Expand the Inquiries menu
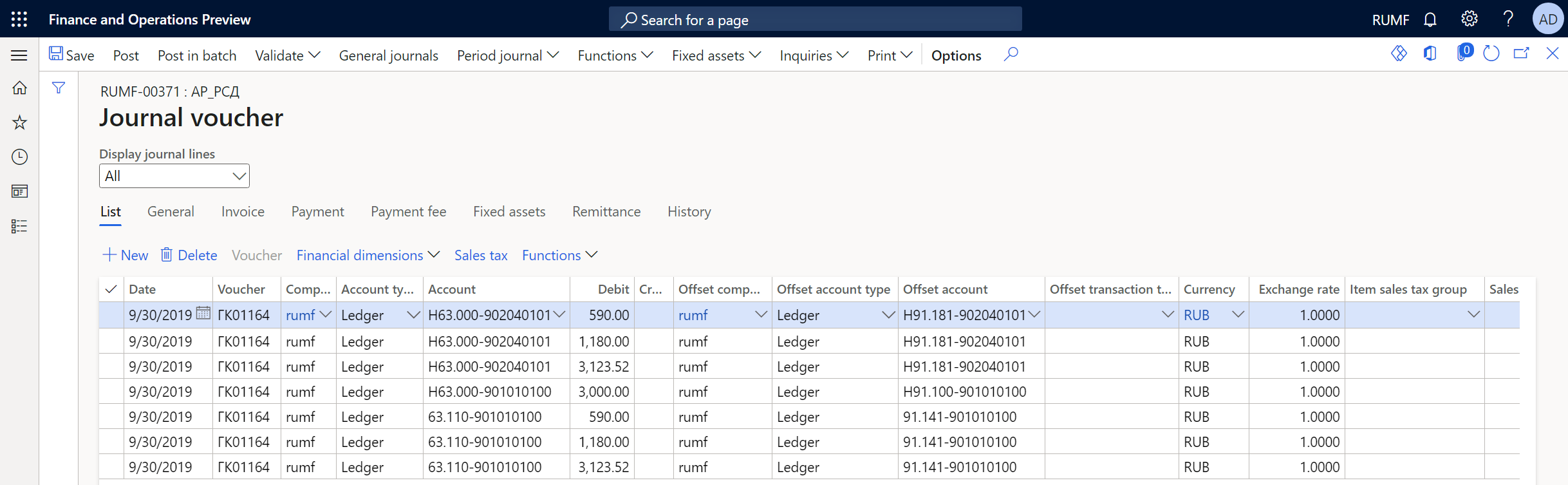This screenshot has height=485, width=1568. point(814,55)
